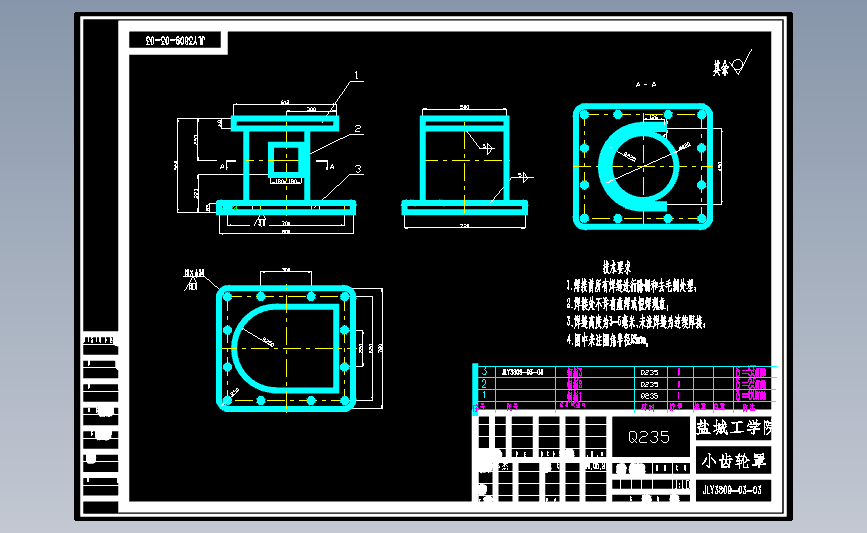Click the 其余 surface roughness symbol

[x=732, y=63]
